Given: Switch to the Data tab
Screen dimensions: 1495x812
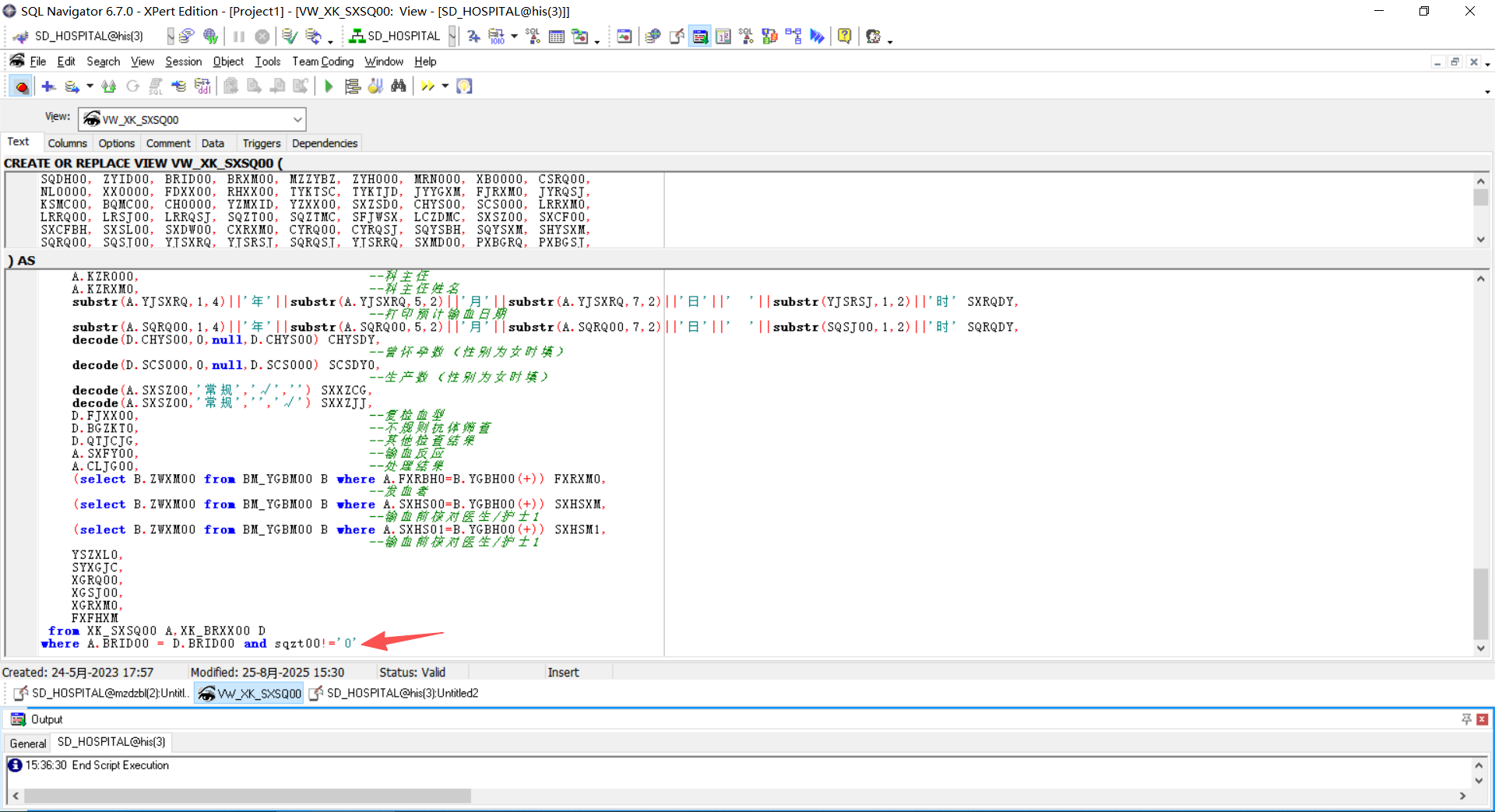Looking at the screenshot, I should pos(213,143).
